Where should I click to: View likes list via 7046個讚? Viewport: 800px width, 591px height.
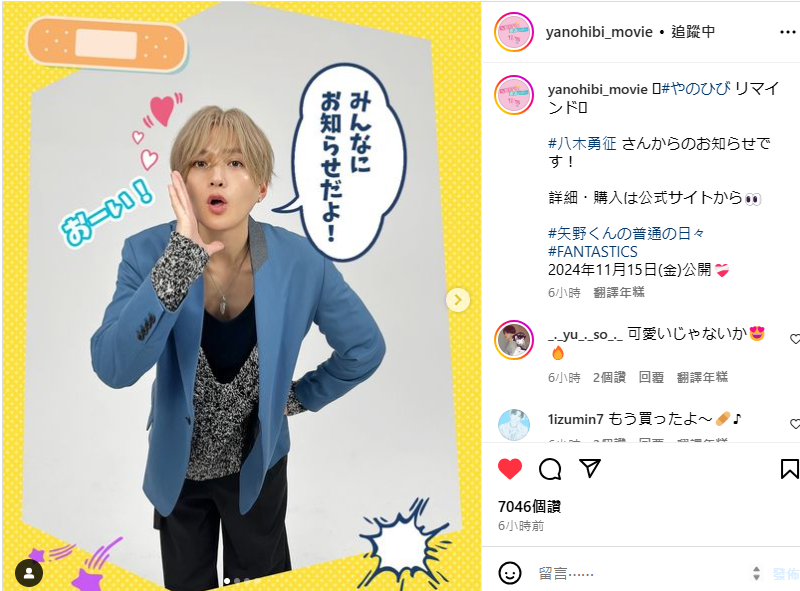529,506
